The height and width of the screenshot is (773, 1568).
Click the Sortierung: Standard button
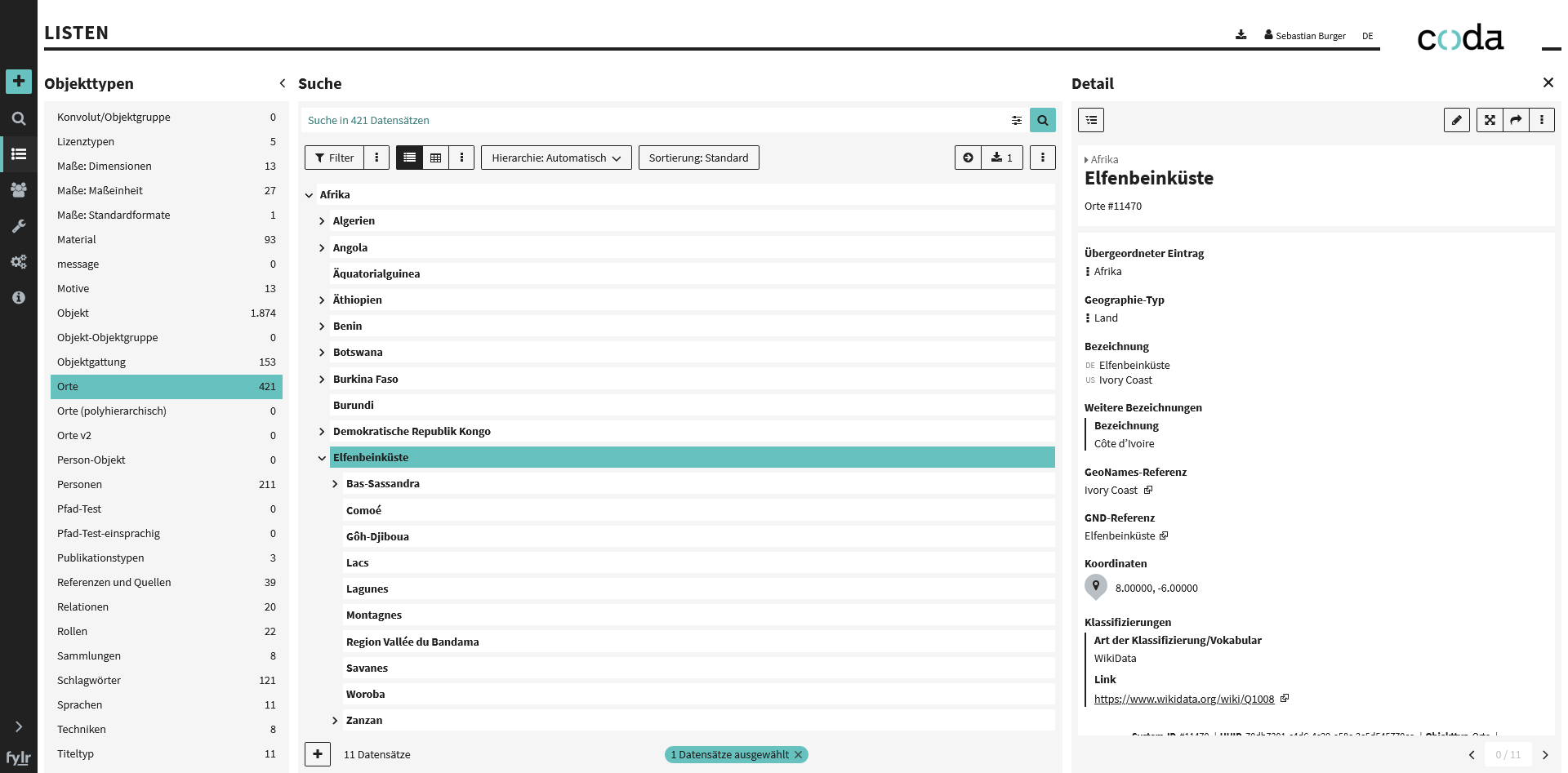click(698, 158)
